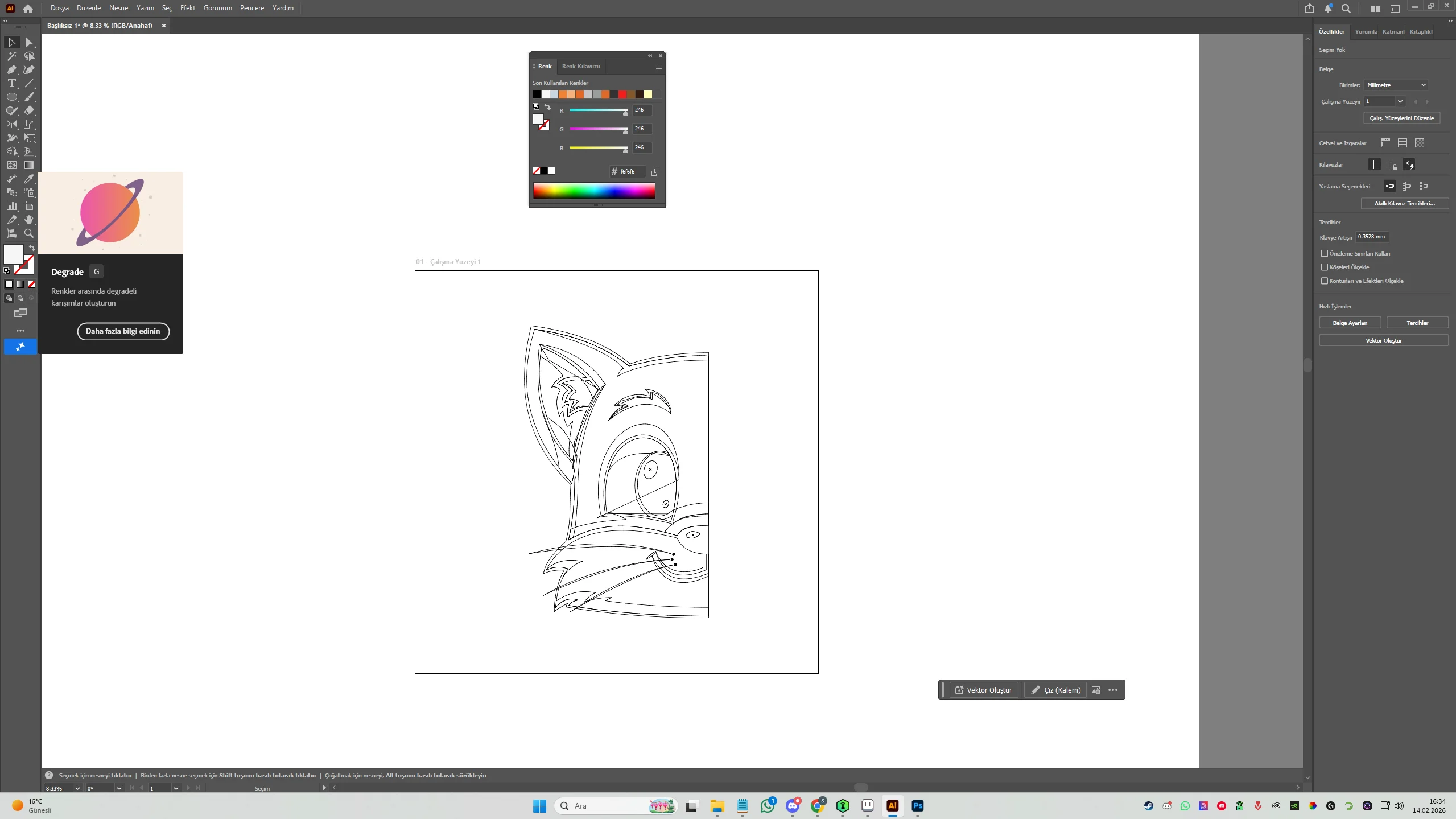
Task: Click Daha fazla bilgi edinin button
Action: 123,331
